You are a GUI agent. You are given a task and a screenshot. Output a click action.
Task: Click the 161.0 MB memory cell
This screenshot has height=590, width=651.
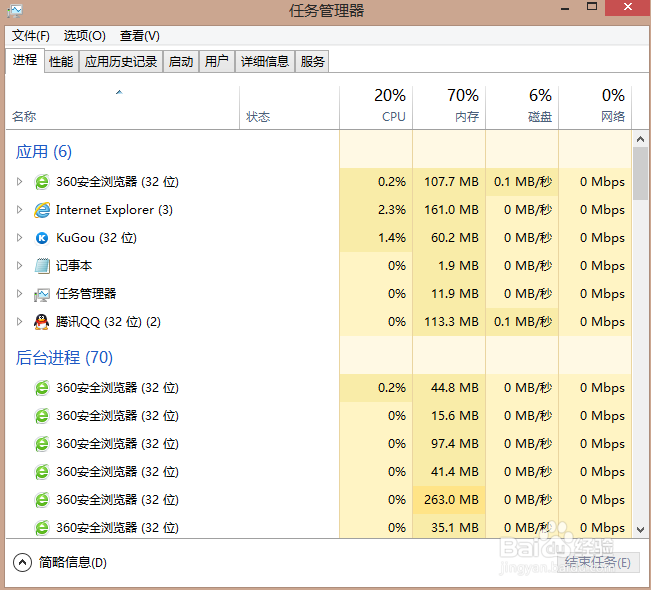[449, 210]
